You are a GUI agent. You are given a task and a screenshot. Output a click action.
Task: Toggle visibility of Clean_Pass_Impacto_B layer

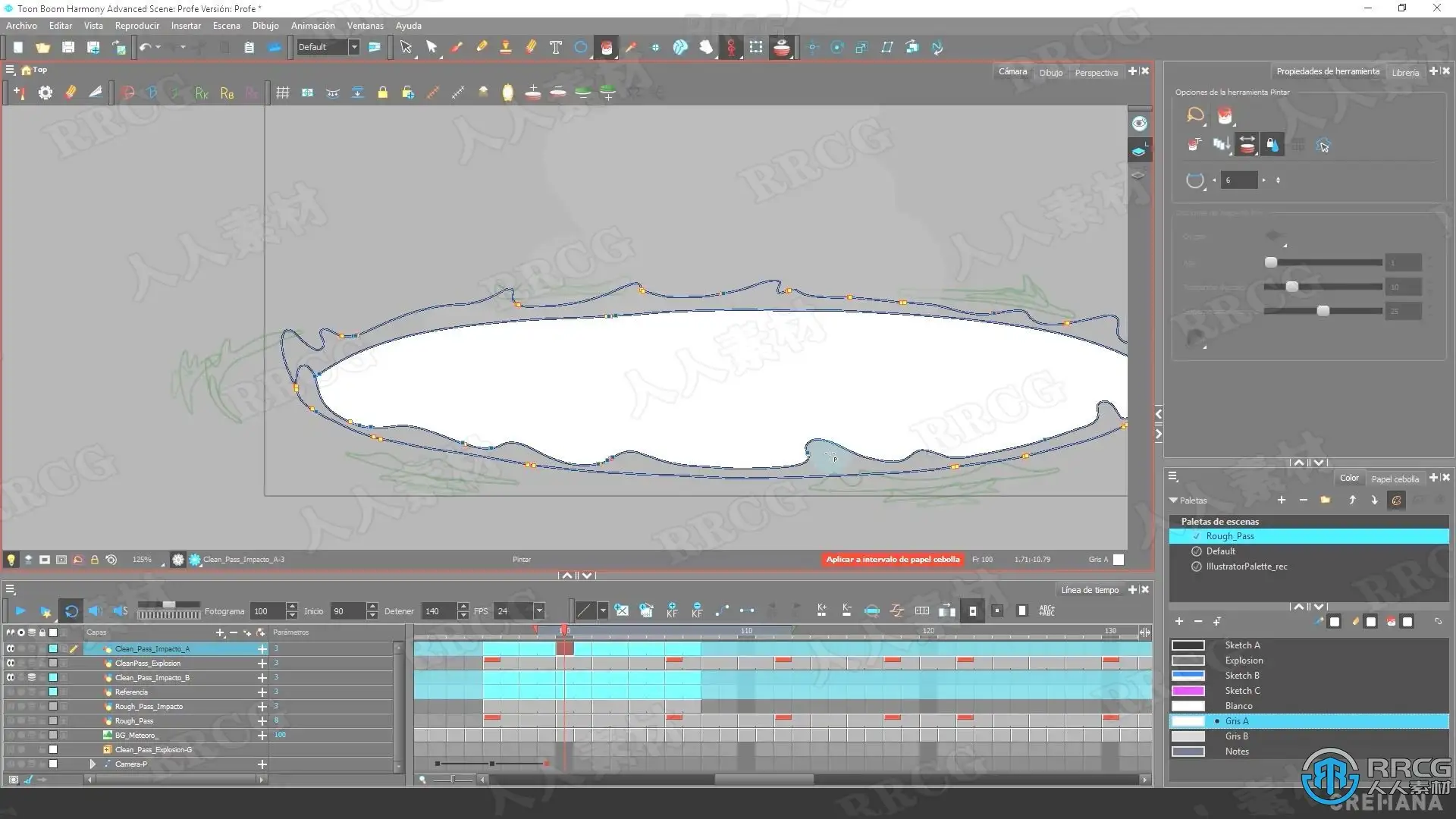tap(11, 677)
